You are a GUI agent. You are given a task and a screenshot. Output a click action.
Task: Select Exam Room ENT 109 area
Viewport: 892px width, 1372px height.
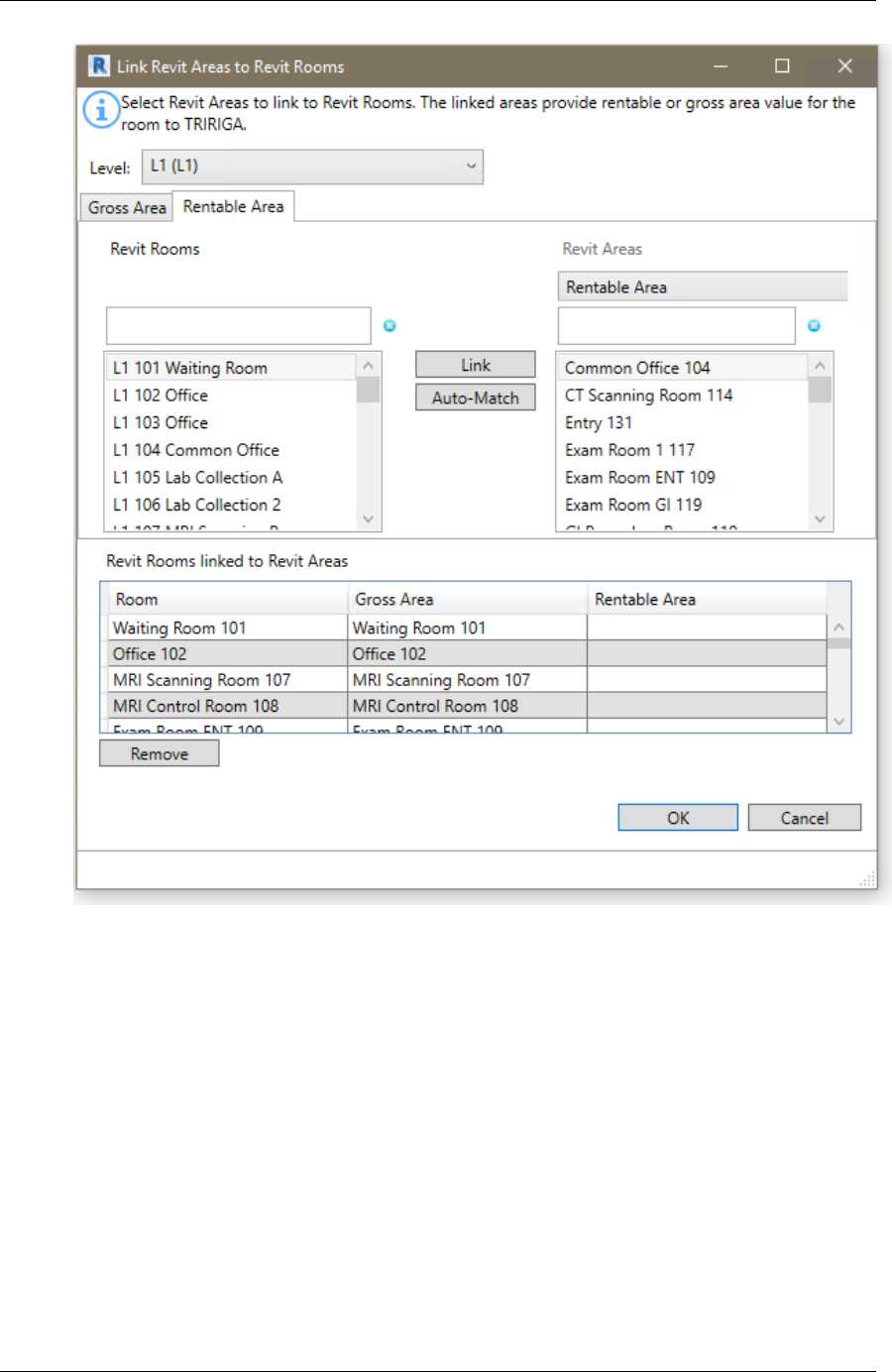pyautogui.click(x=683, y=478)
